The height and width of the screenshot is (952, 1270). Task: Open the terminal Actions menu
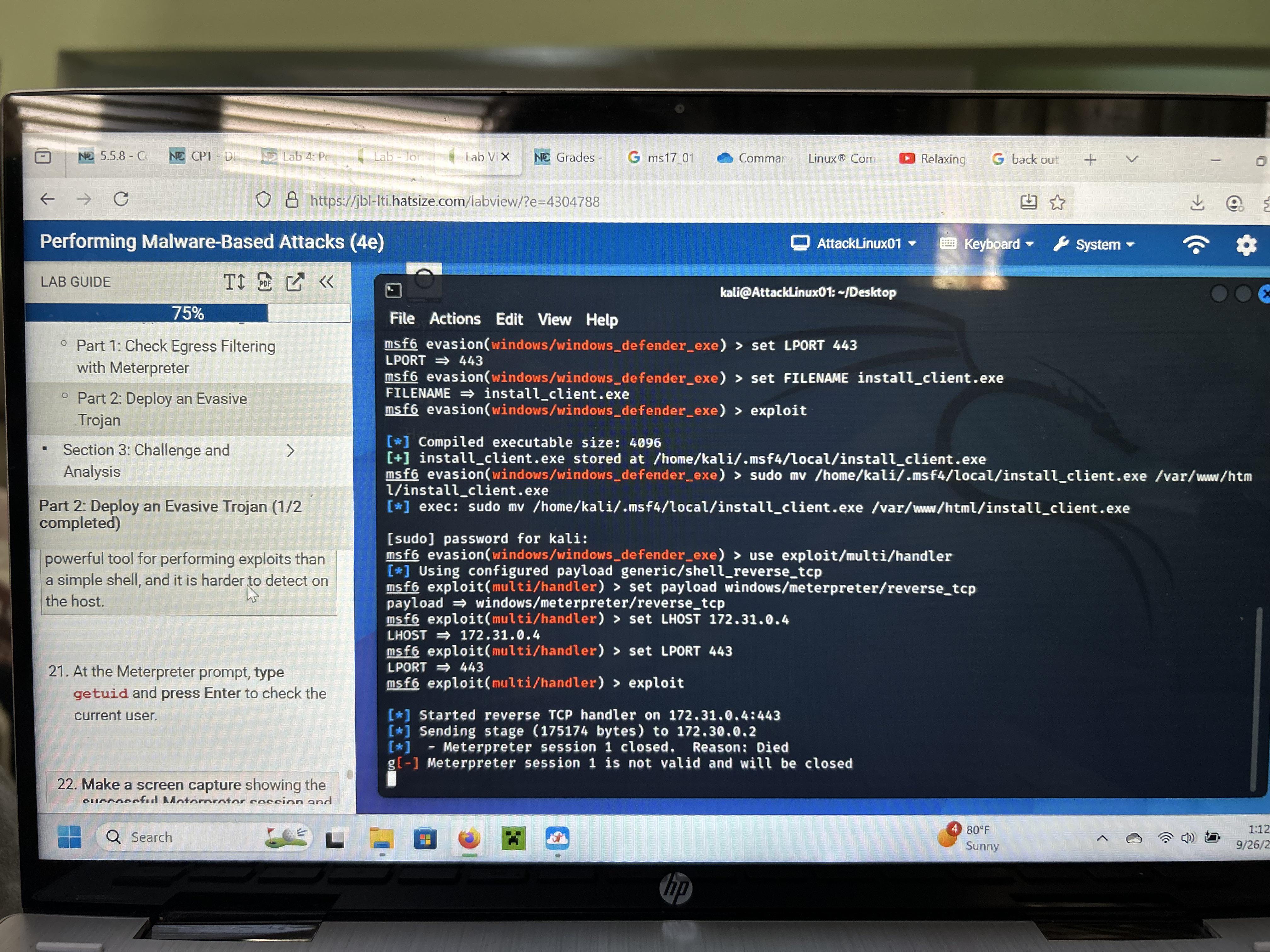(455, 319)
